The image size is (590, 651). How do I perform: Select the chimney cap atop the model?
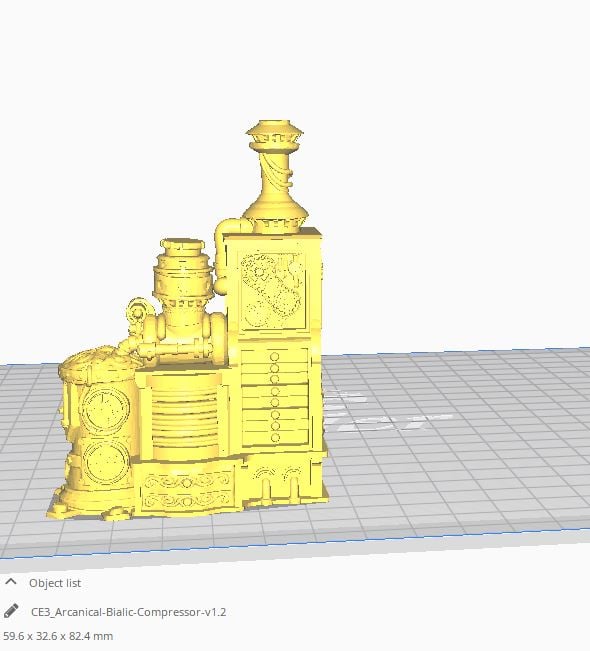pyautogui.click(x=275, y=133)
